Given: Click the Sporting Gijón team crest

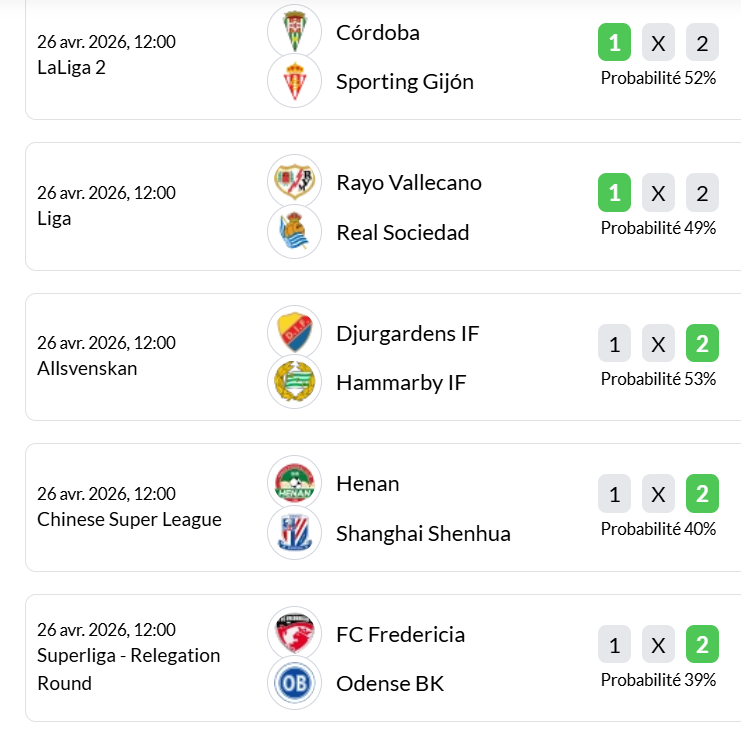Looking at the screenshot, I should [294, 81].
